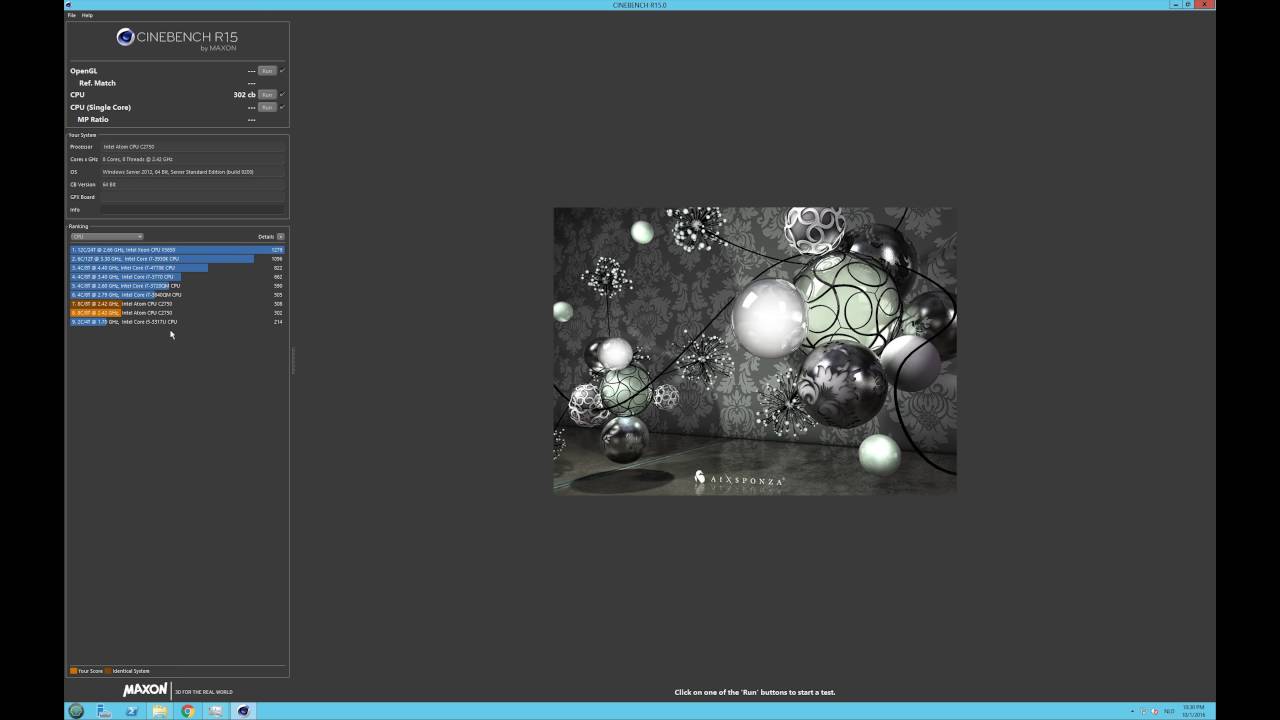1280x720 pixels.
Task: Open File Explorer from the taskbar
Action: (x=160, y=711)
